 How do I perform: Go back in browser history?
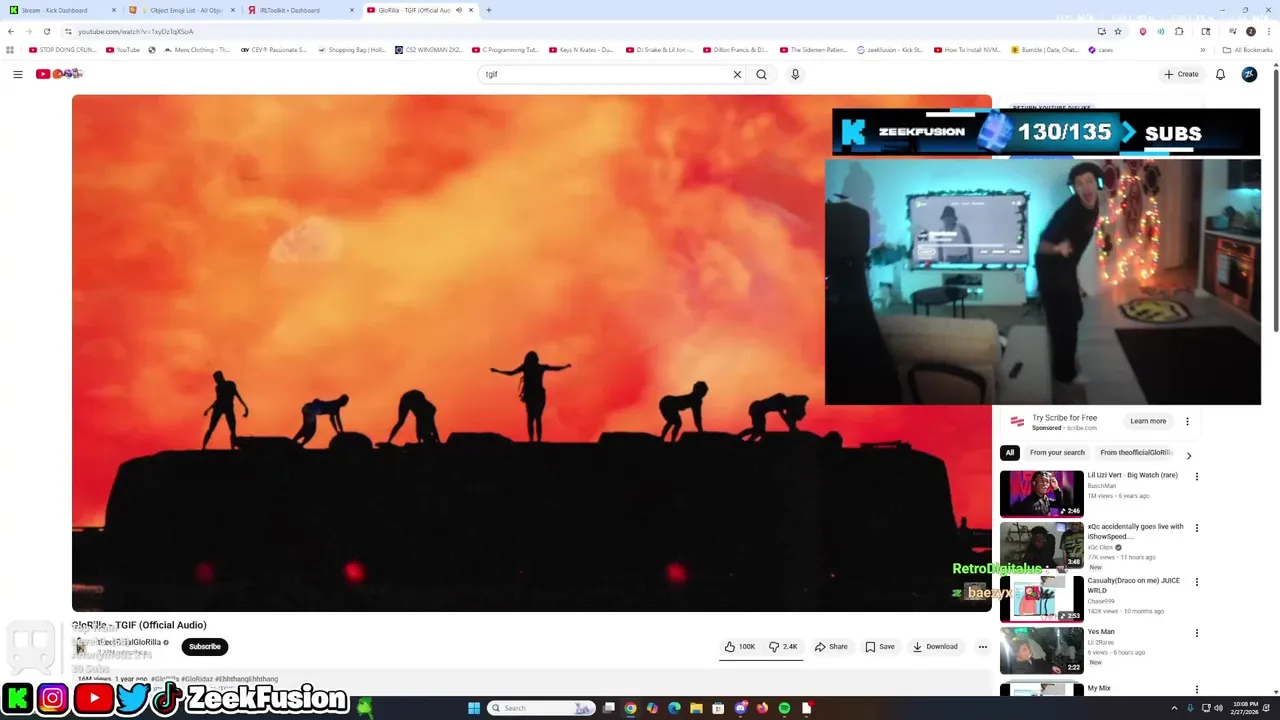coord(10,31)
